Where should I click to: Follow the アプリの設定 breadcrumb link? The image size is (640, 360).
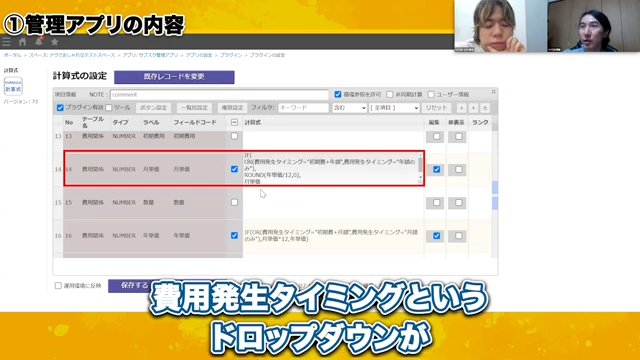[x=199, y=55]
